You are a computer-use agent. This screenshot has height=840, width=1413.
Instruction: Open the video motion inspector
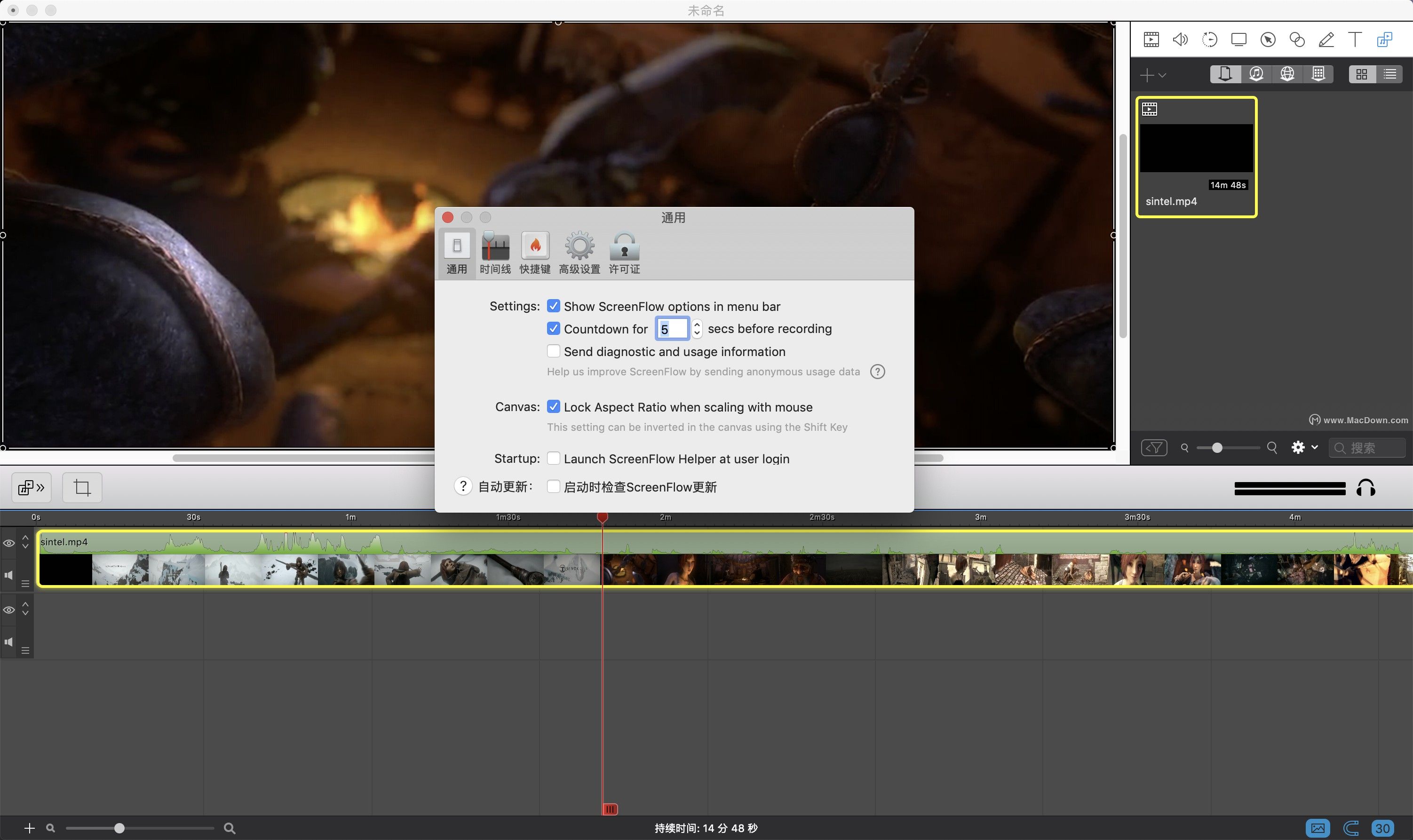pyautogui.click(x=1209, y=40)
